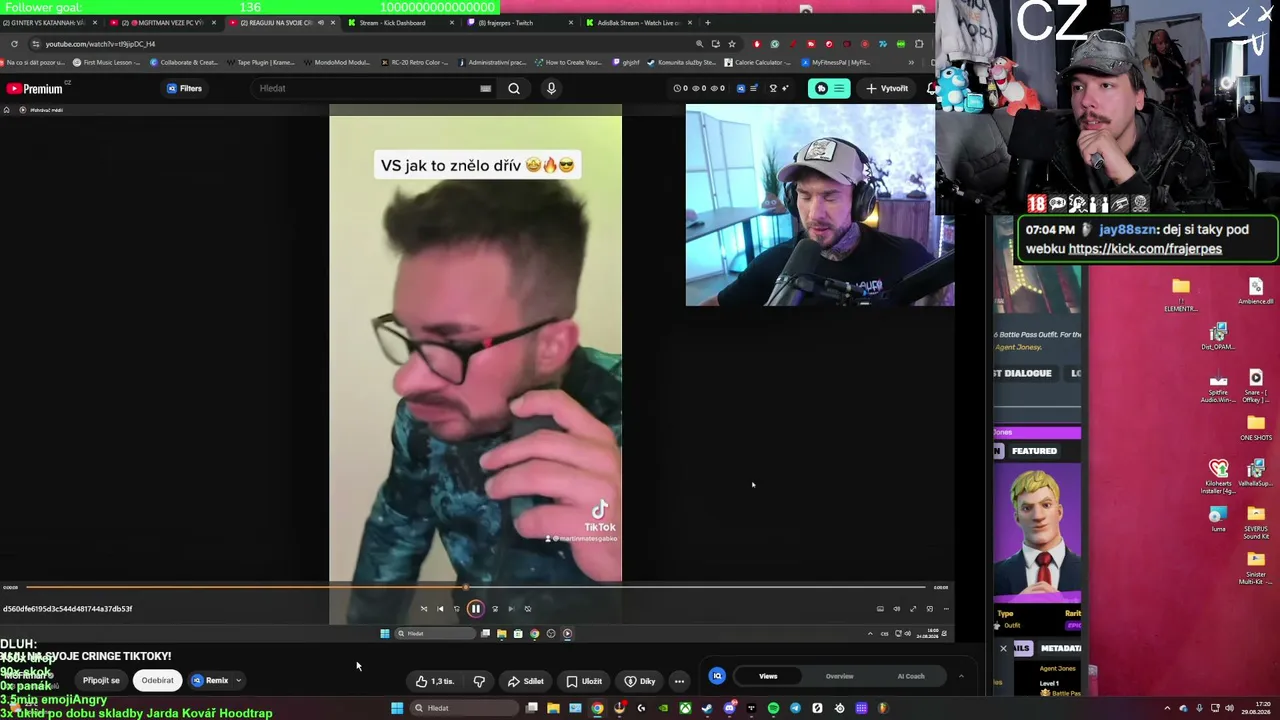Toggle shuffle in the player controls
This screenshot has height=720, width=1280.
click(424, 608)
